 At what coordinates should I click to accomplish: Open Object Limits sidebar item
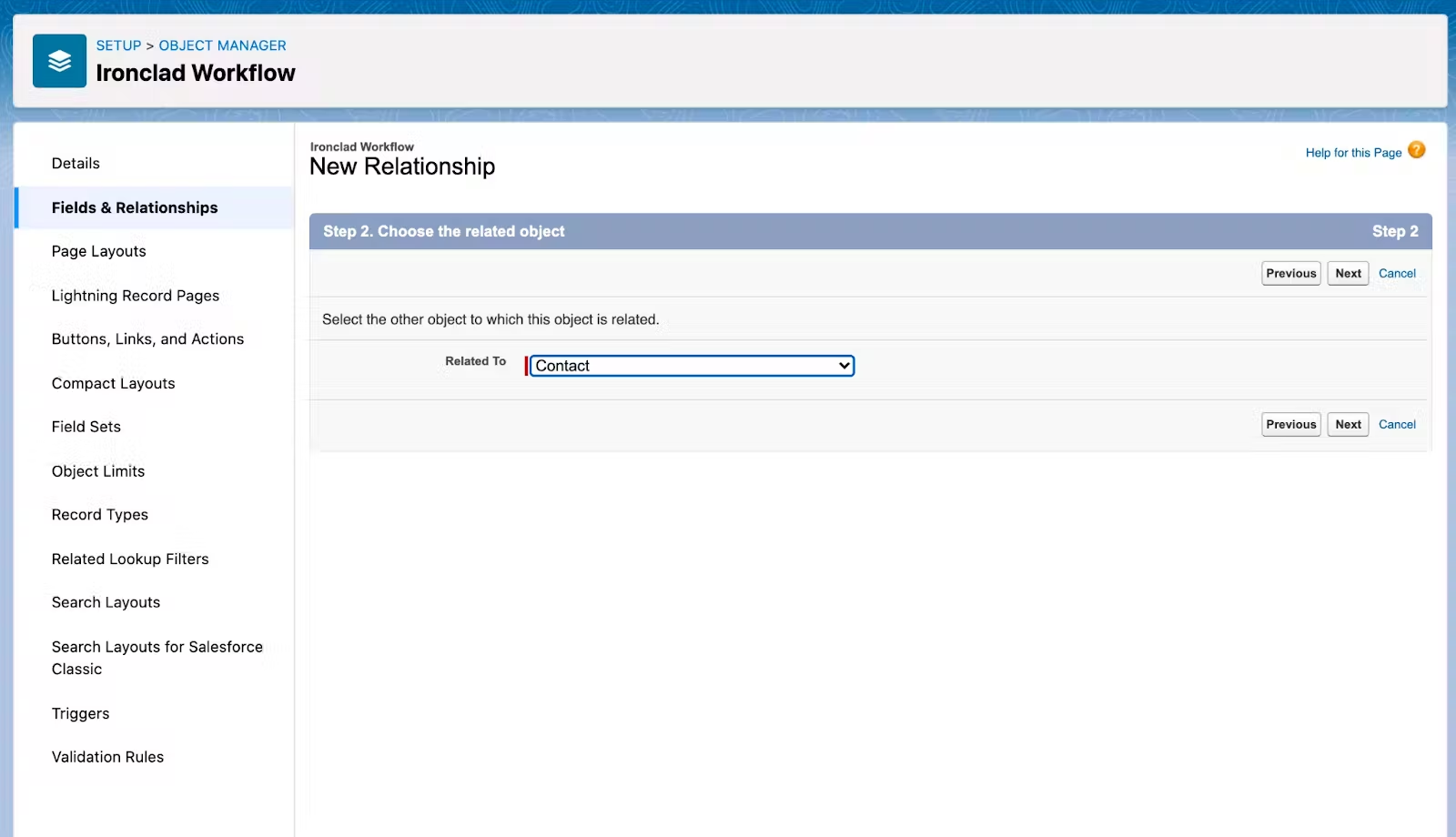pos(98,471)
